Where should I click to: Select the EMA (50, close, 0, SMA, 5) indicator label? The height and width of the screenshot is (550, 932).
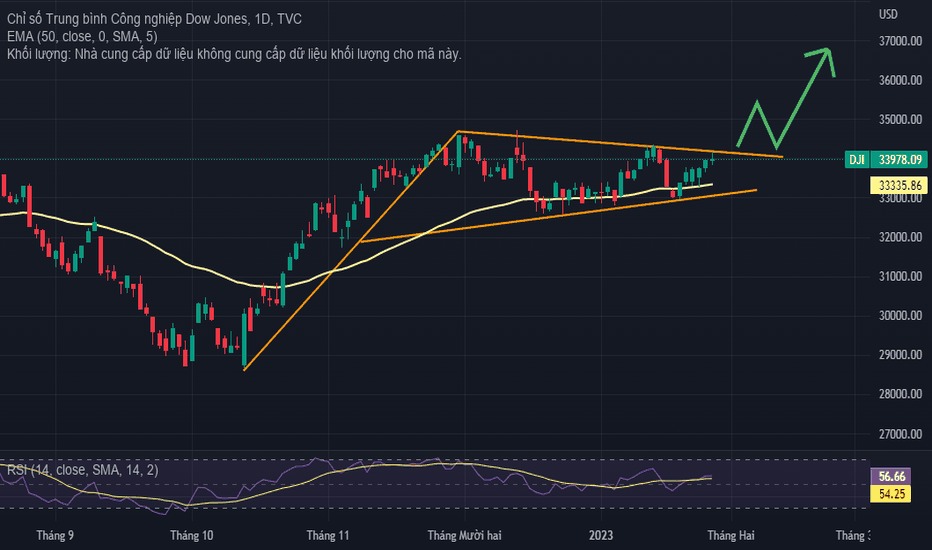[82, 37]
